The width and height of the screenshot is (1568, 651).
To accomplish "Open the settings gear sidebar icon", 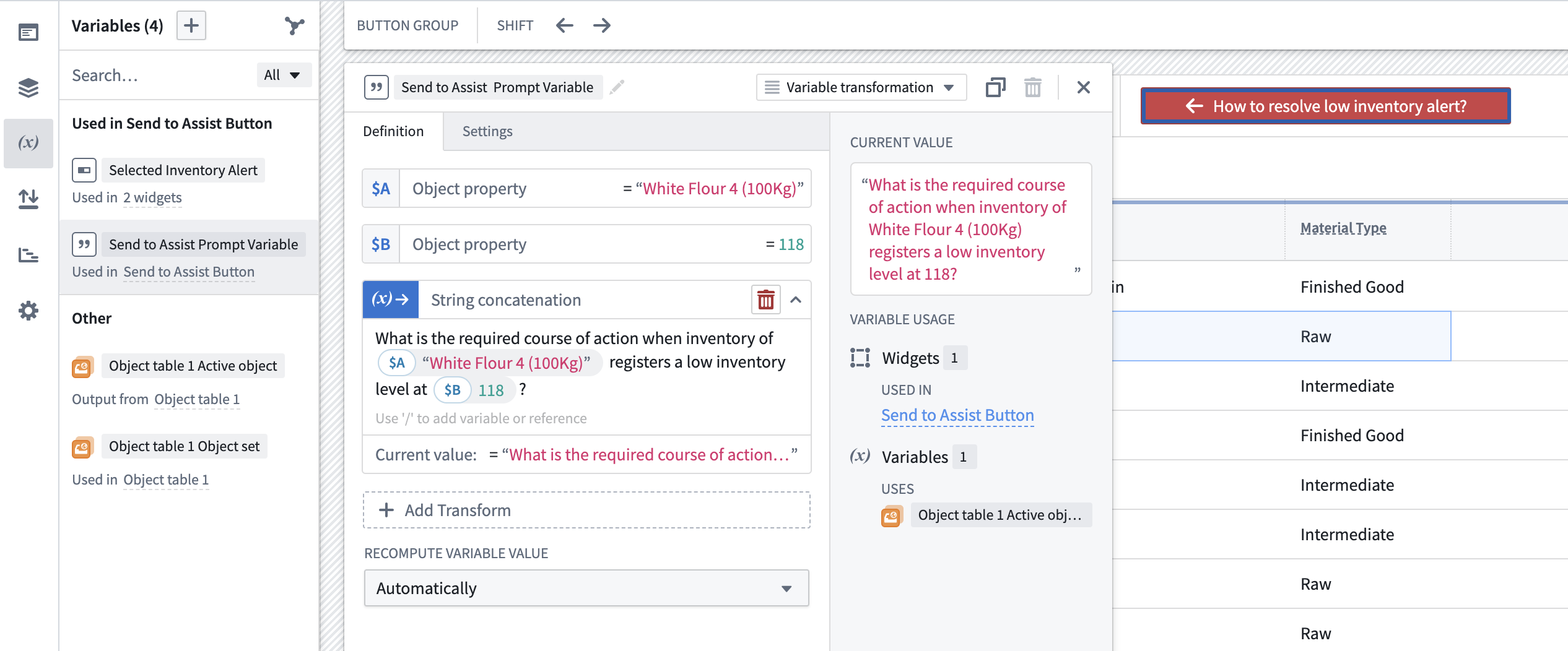I will tap(28, 311).
